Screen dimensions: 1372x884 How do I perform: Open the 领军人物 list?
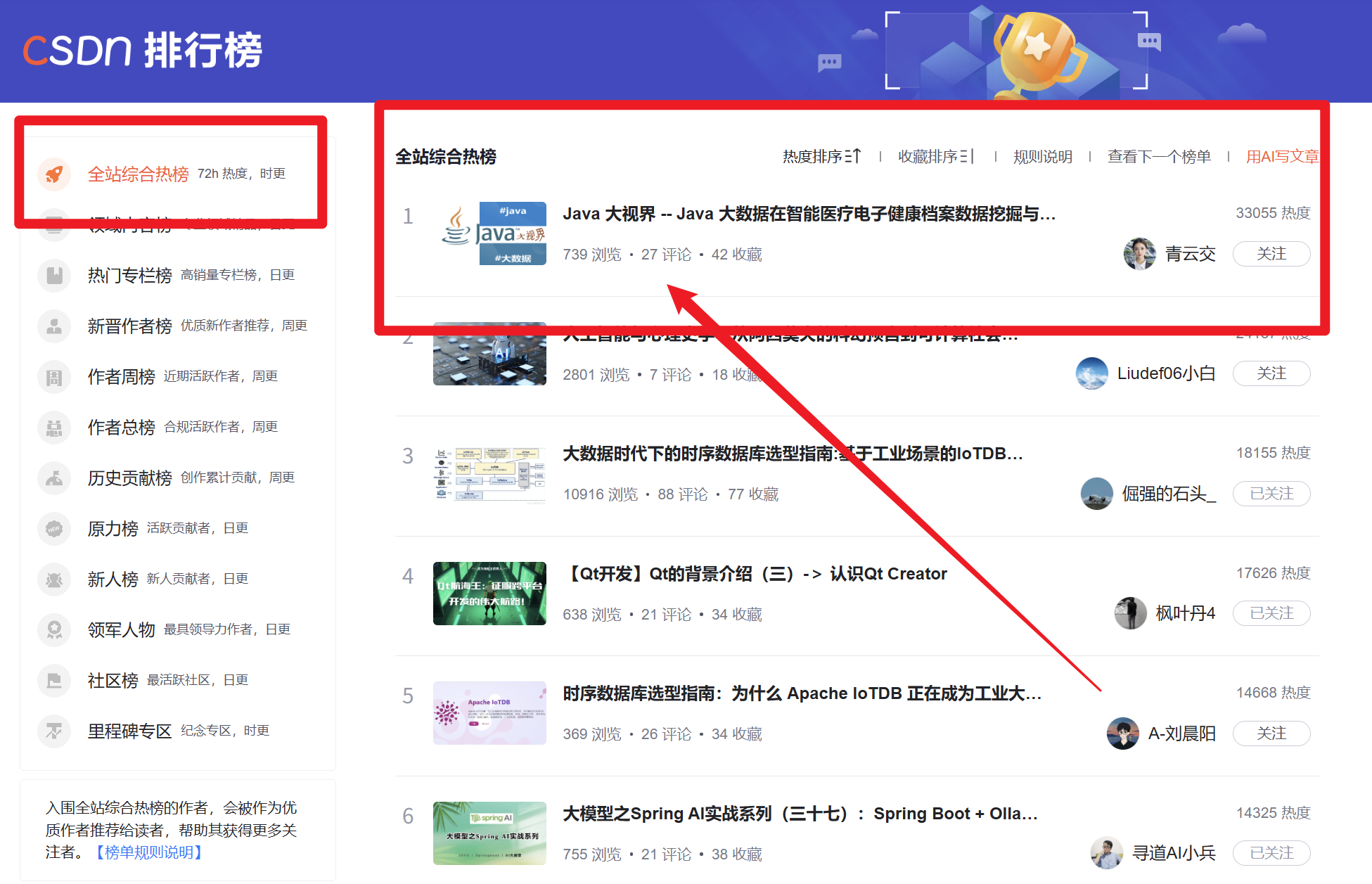click(x=121, y=629)
